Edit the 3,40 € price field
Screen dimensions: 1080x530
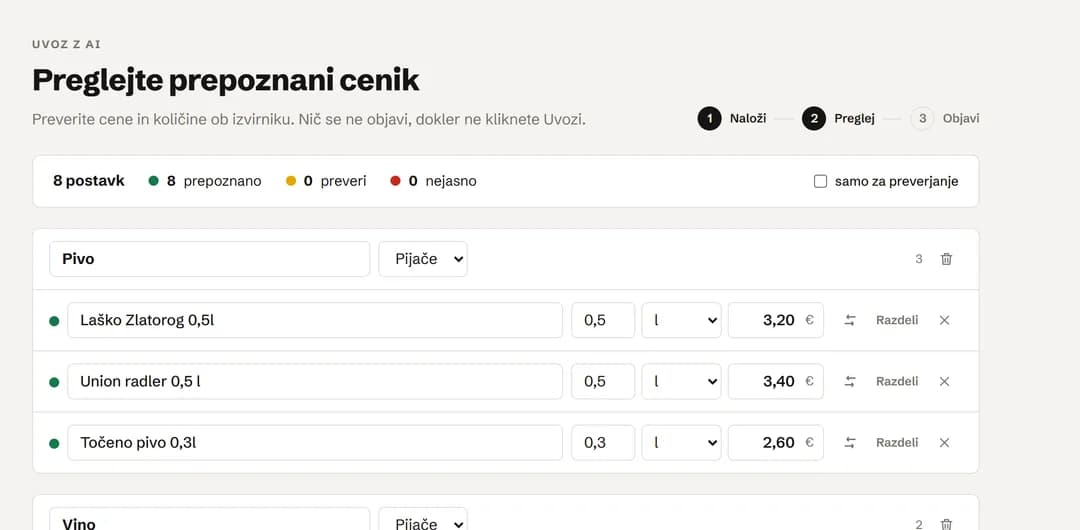(776, 381)
